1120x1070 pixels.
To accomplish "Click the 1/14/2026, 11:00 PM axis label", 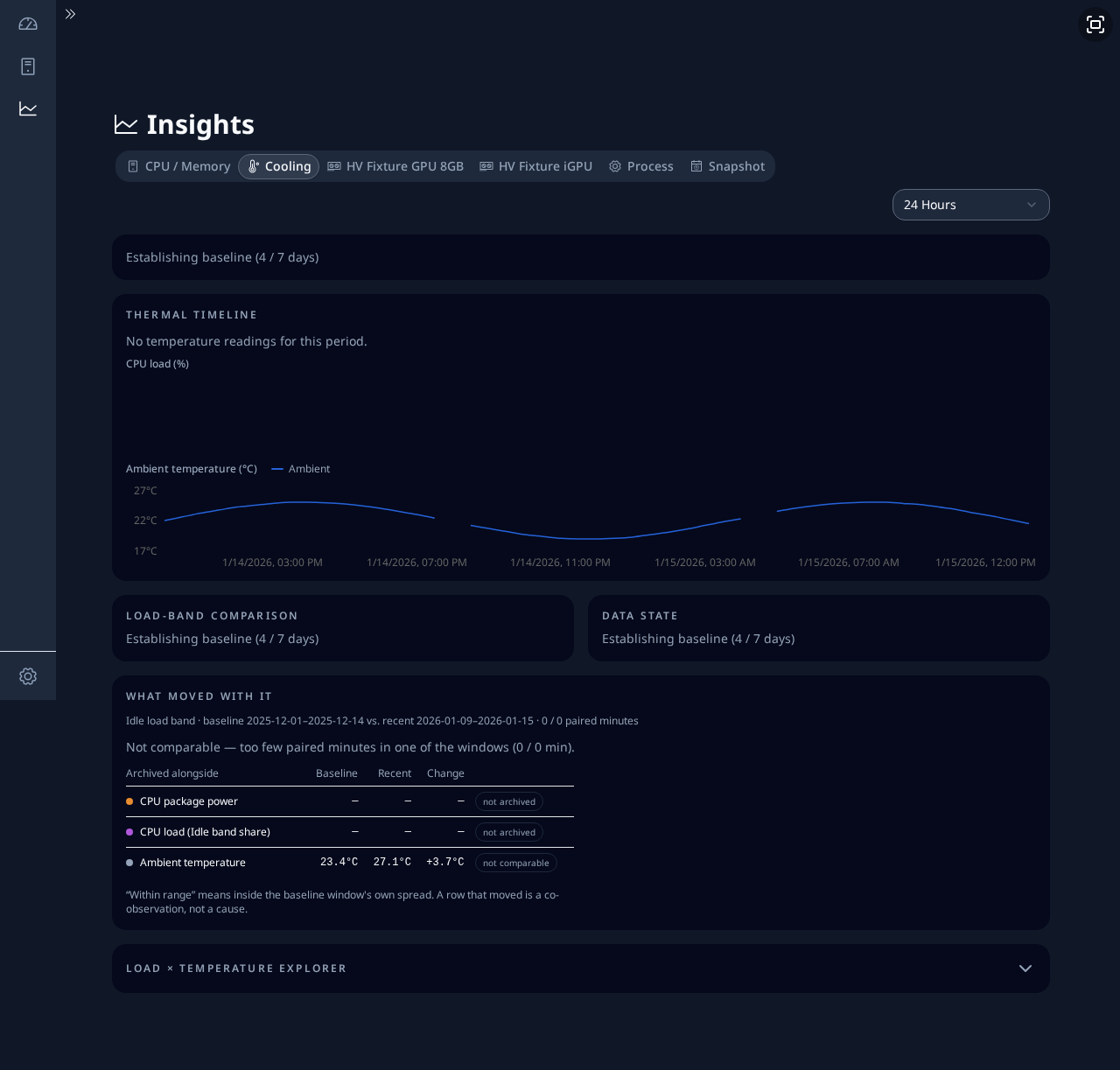I will coord(561,563).
